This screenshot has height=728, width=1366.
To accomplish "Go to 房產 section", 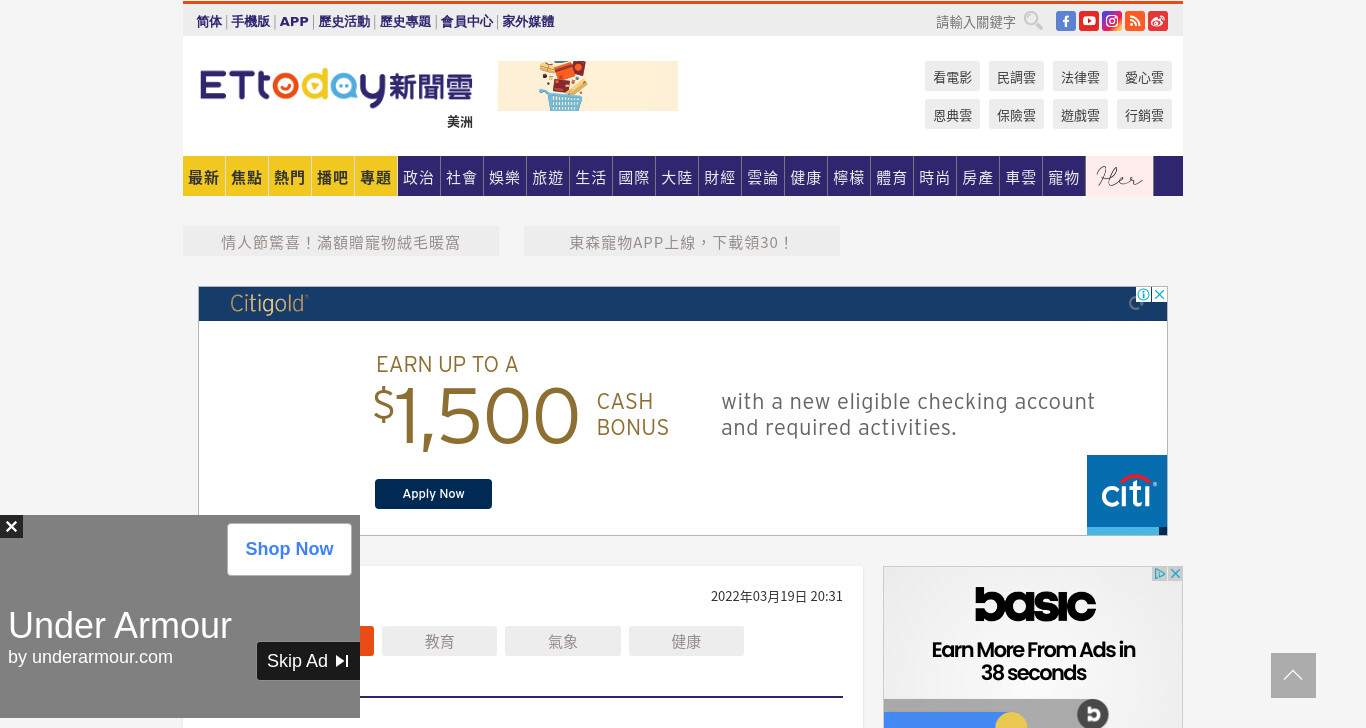I will coord(978,176).
